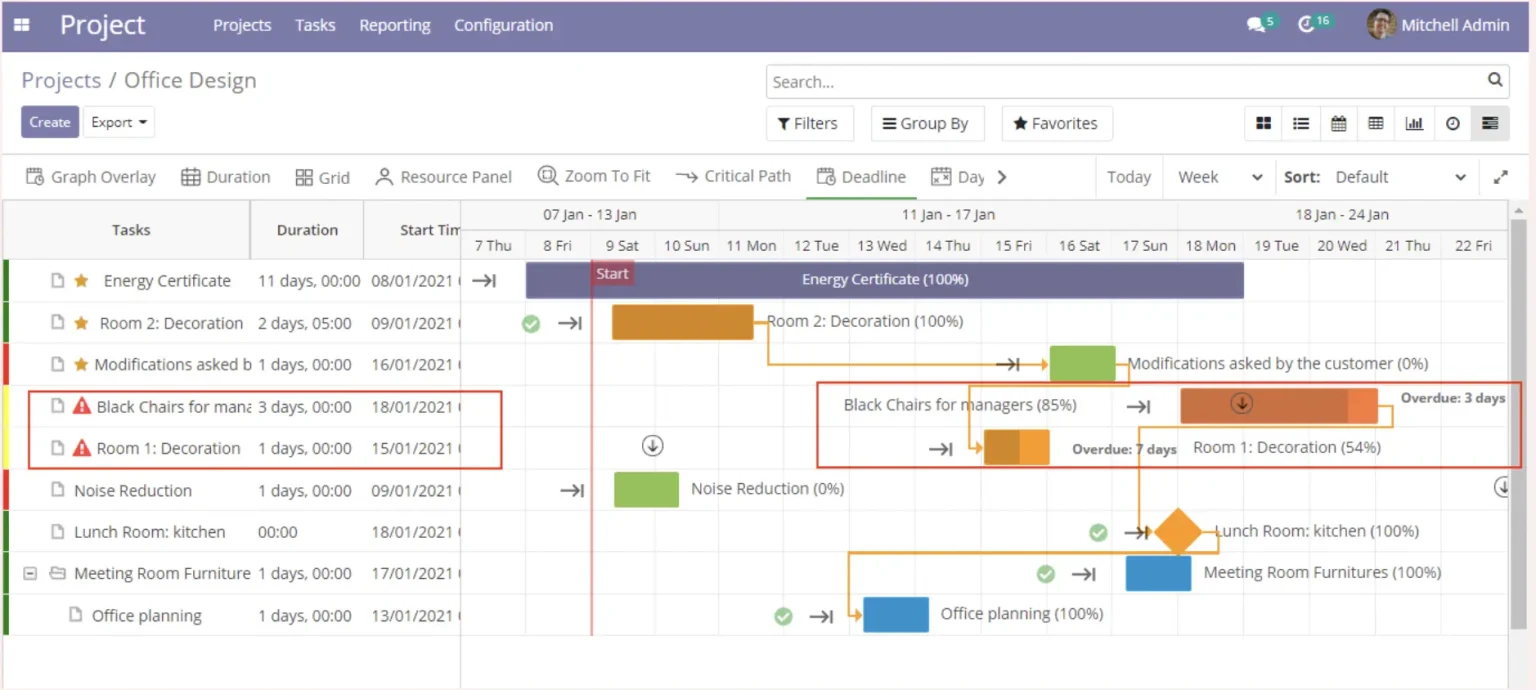The height and width of the screenshot is (690, 1536).
Task: Open the apps grid menu icon
Action: 21,25
